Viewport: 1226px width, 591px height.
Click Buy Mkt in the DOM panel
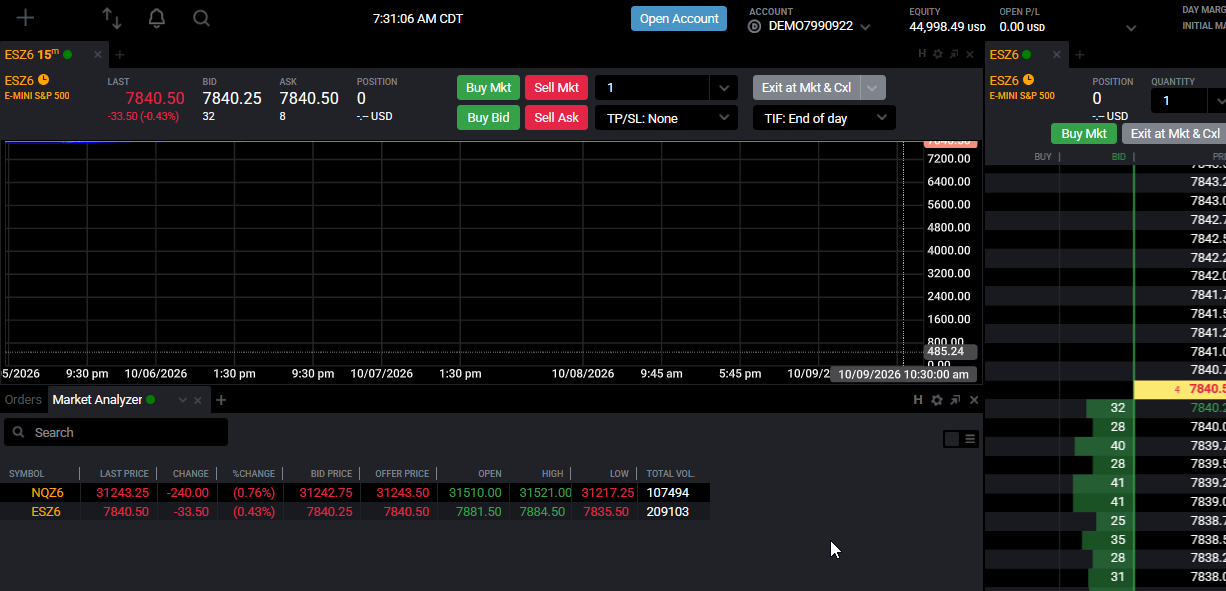point(1084,134)
